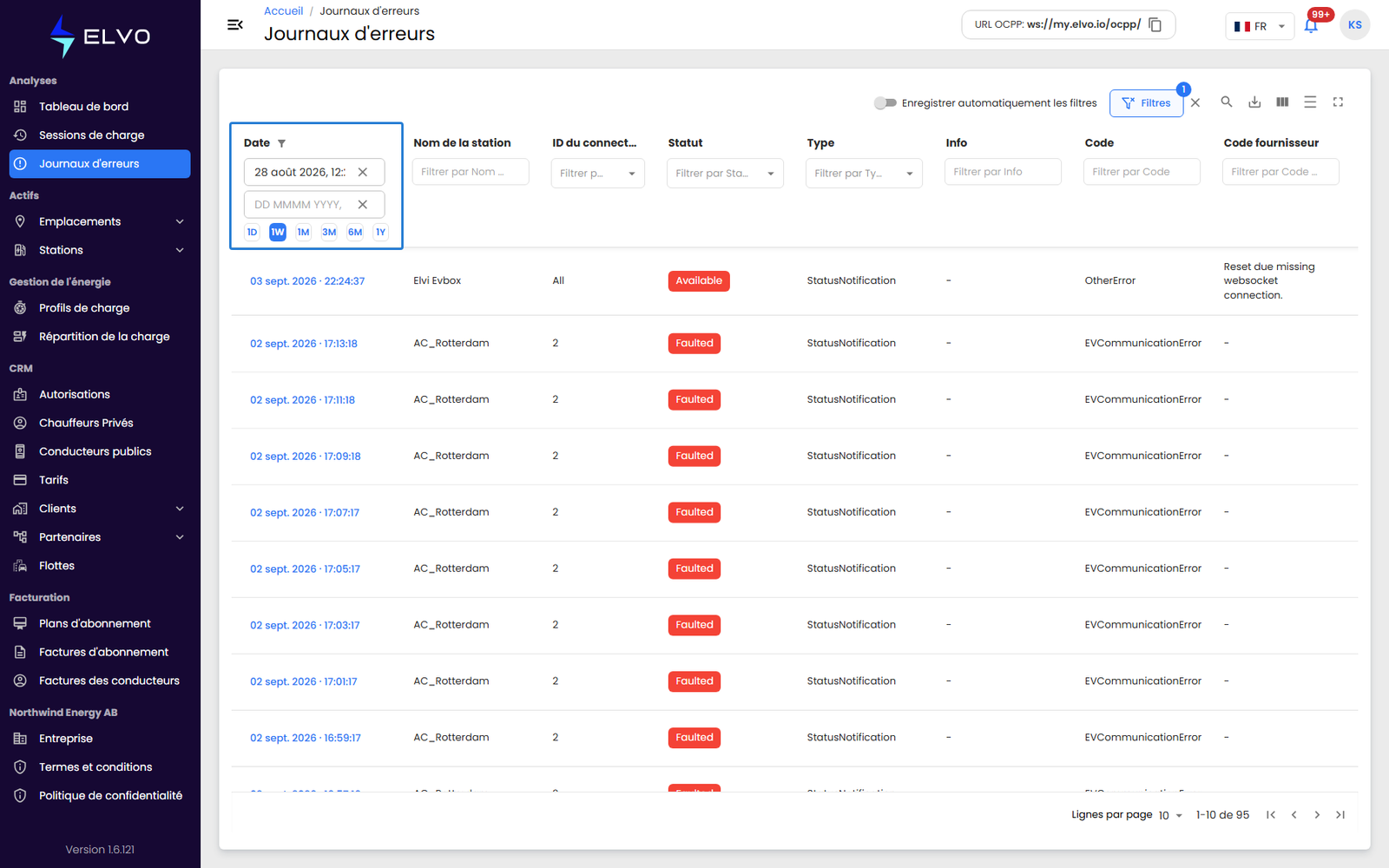1389x868 pixels.
Task: Open the ID du connecteur filter dropdown
Action: (597, 173)
